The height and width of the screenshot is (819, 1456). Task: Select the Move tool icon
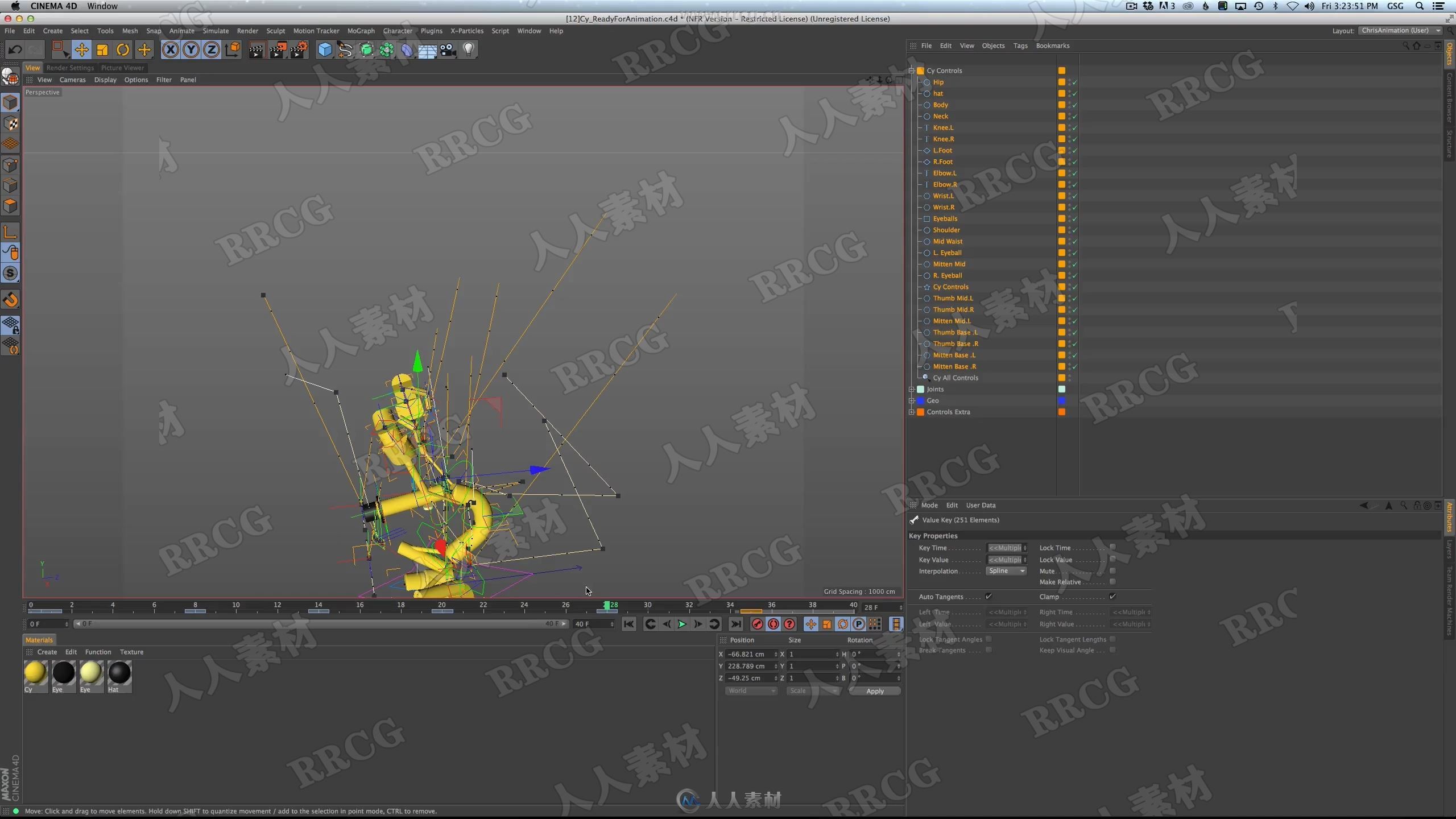tap(81, 50)
